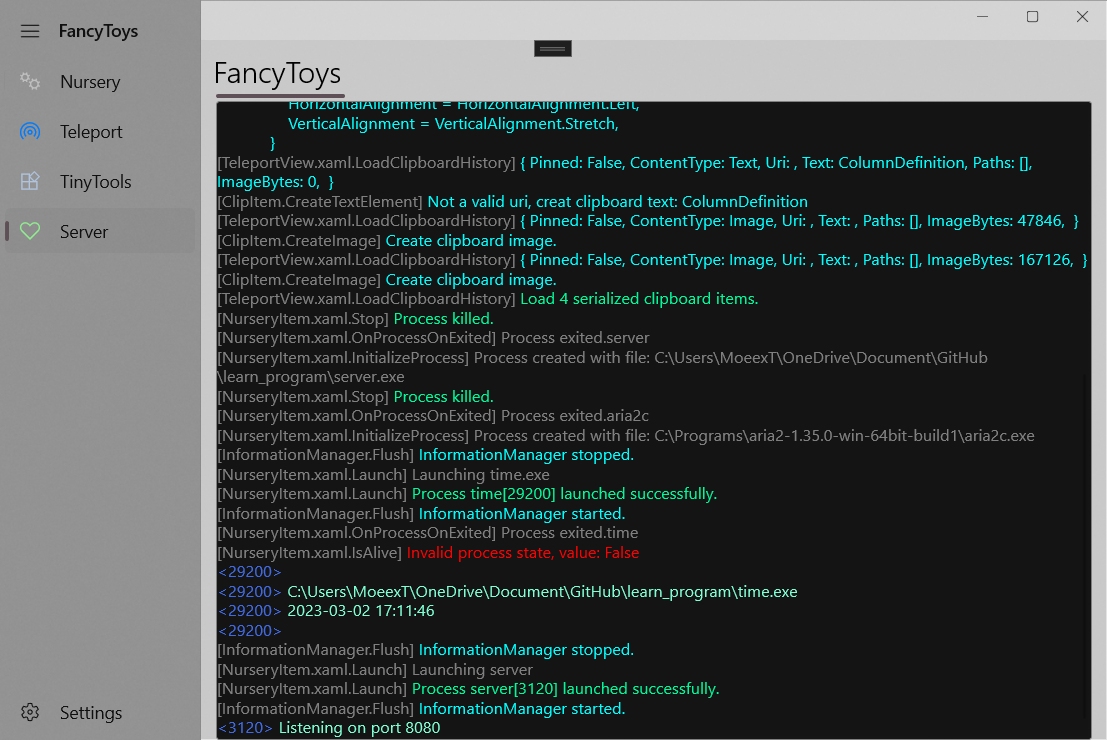The width and height of the screenshot is (1107, 740).
Task: Click the TinyTools shapes icon
Action: pyautogui.click(x=30, y=182)
